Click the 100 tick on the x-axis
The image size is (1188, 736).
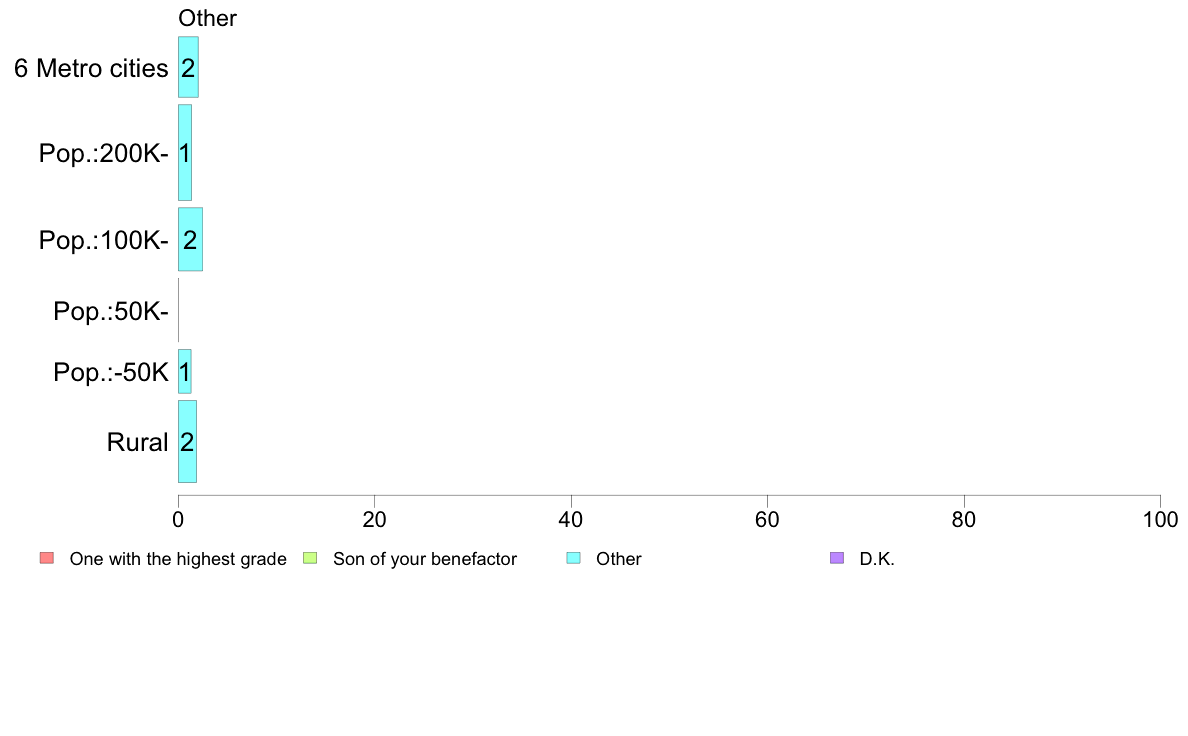[1160, 519]
